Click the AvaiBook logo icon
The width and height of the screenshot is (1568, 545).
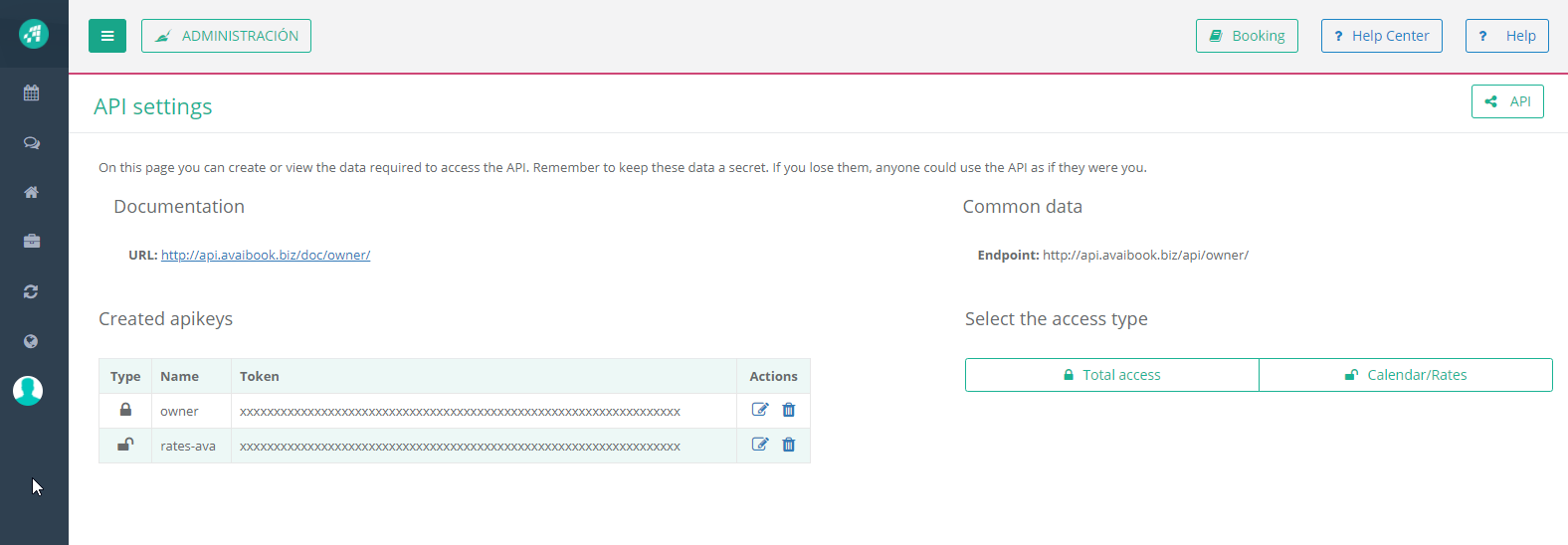(x=34, y=34)
